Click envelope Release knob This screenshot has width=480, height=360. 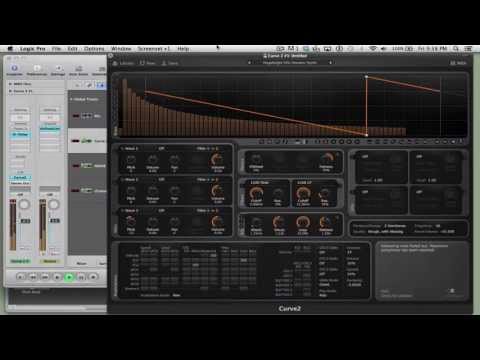[325, 222]
